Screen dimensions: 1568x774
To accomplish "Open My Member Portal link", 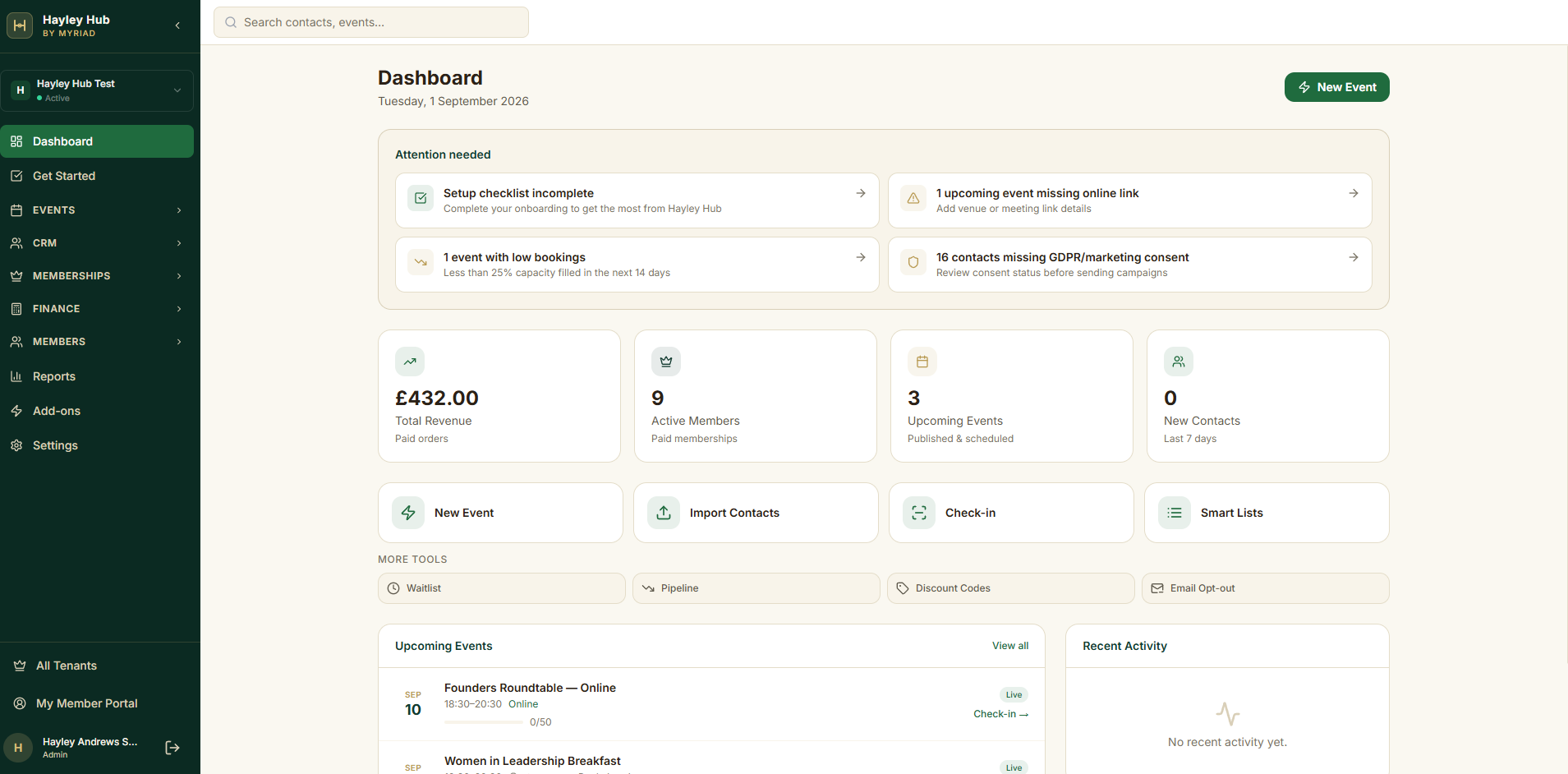I will 97,703.
